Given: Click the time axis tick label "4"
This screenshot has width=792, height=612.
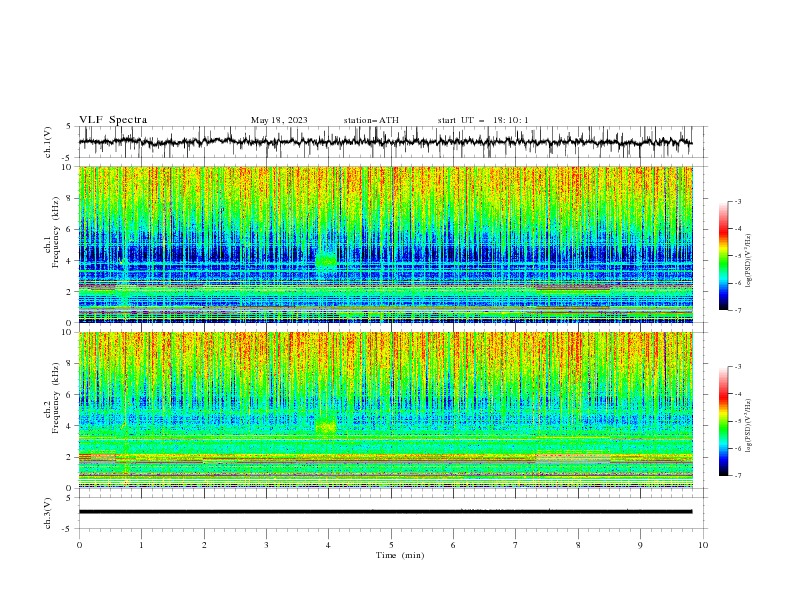Looking at the screenshot, I should (329, 545).
